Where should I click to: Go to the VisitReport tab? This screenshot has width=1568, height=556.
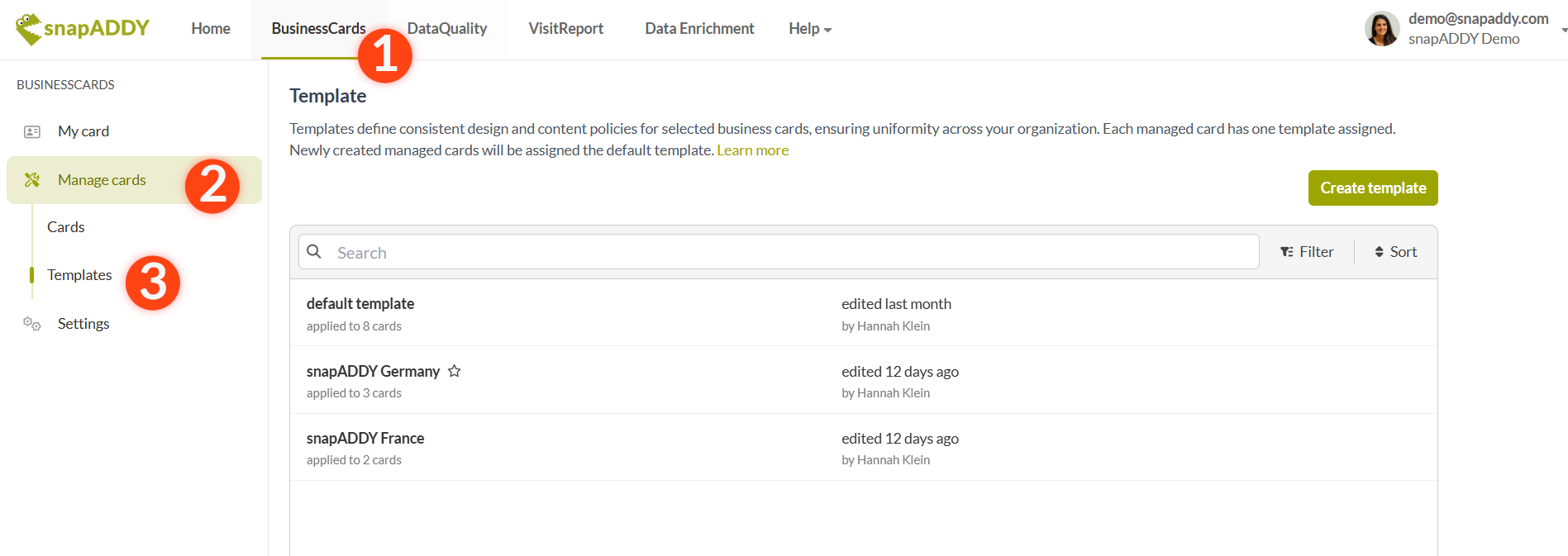click(x=566, y=29)
